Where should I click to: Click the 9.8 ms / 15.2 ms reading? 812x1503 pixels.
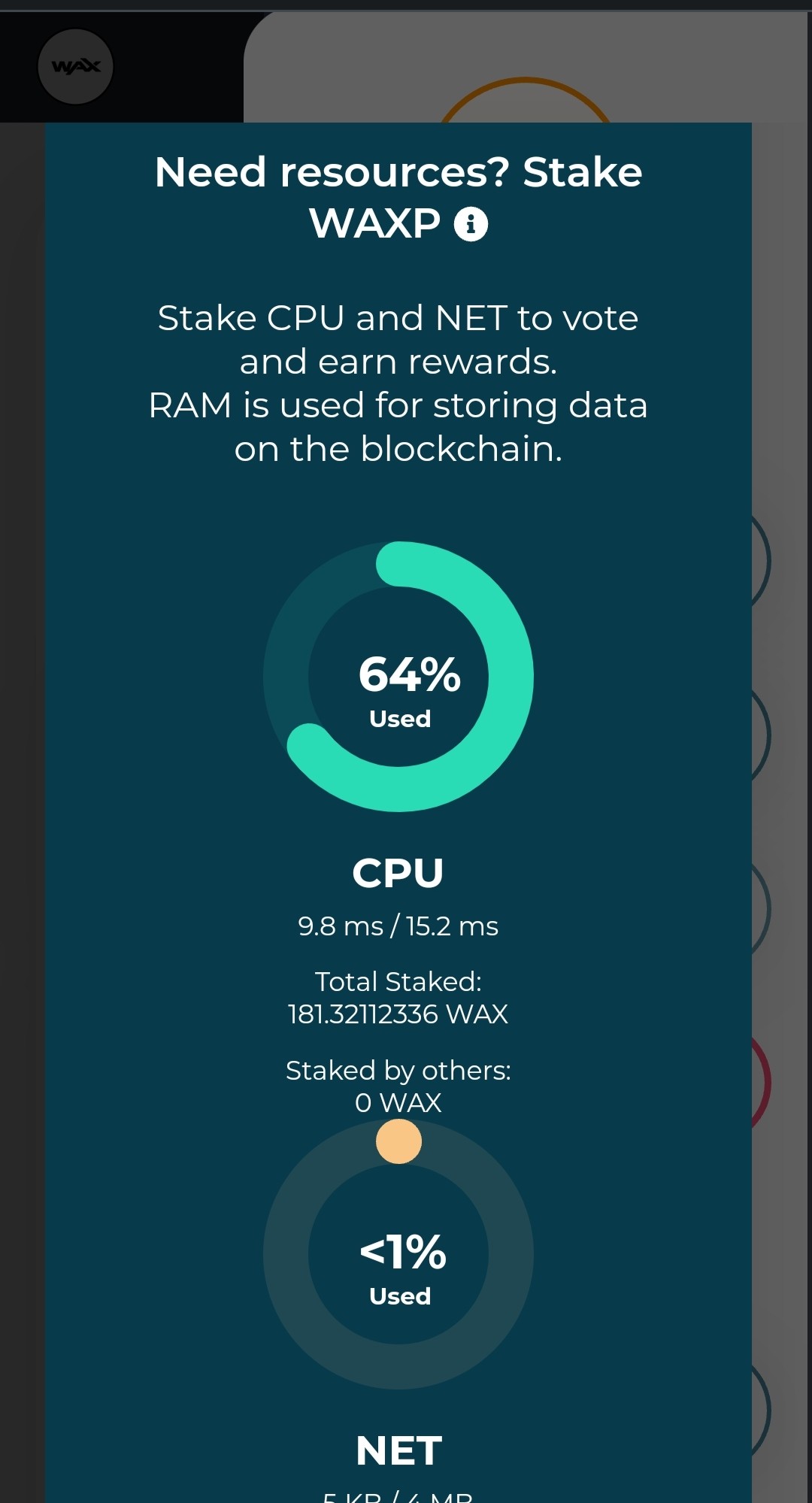click(x=398, y=926)
